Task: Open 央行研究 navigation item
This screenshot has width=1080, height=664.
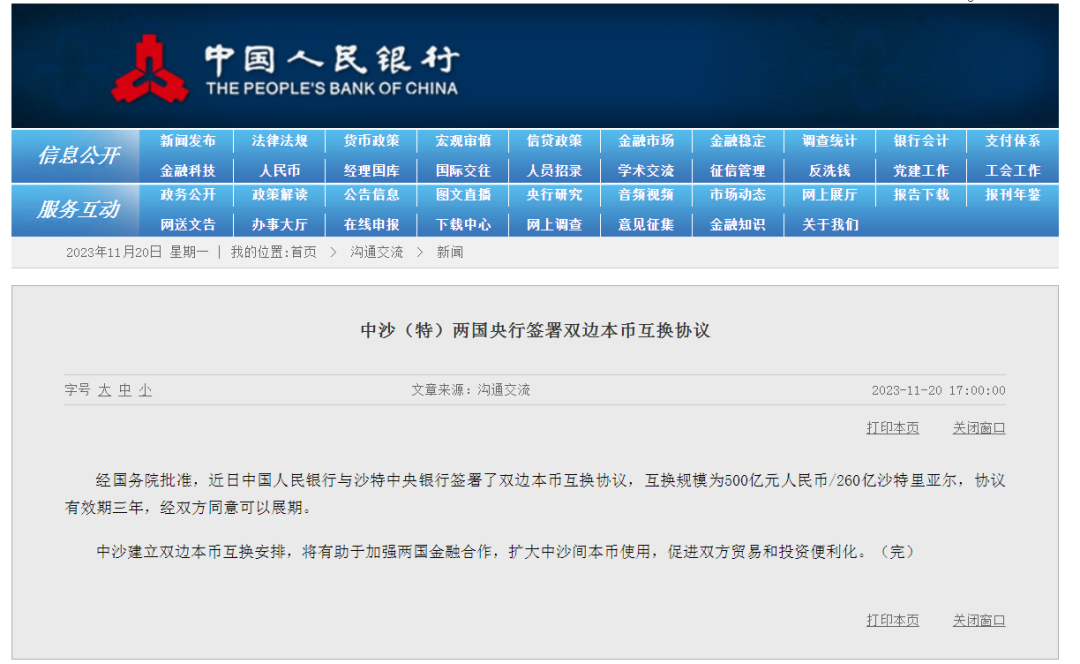Action: click(x=554, y=195)
